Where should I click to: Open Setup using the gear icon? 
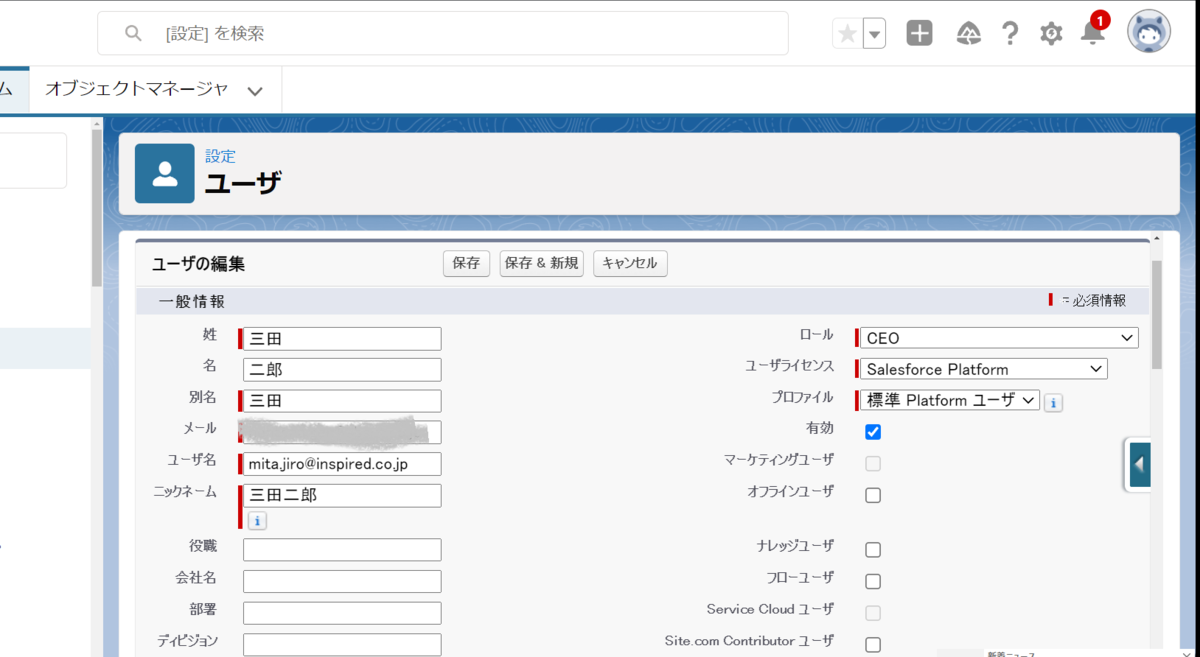[1051, 32]
